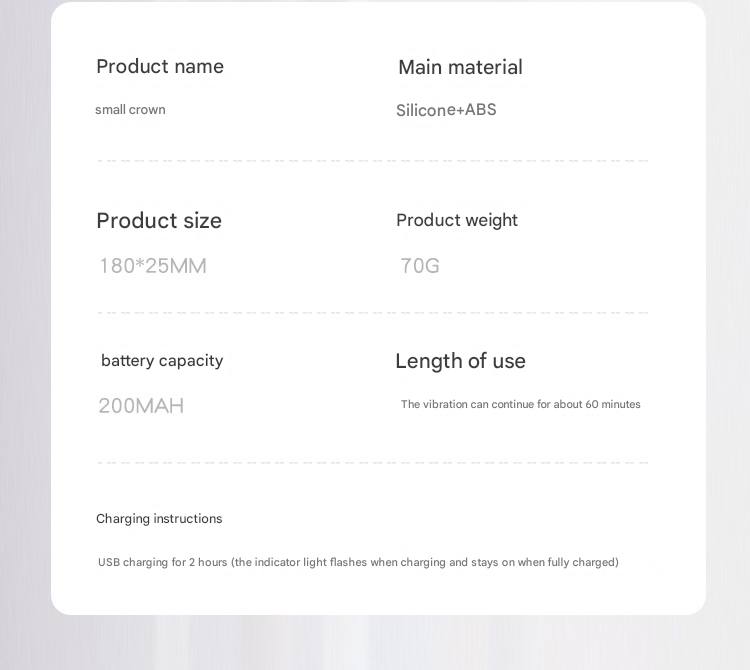
Task: Click the dashed divider below "small crown"
Action: point(372,161)
